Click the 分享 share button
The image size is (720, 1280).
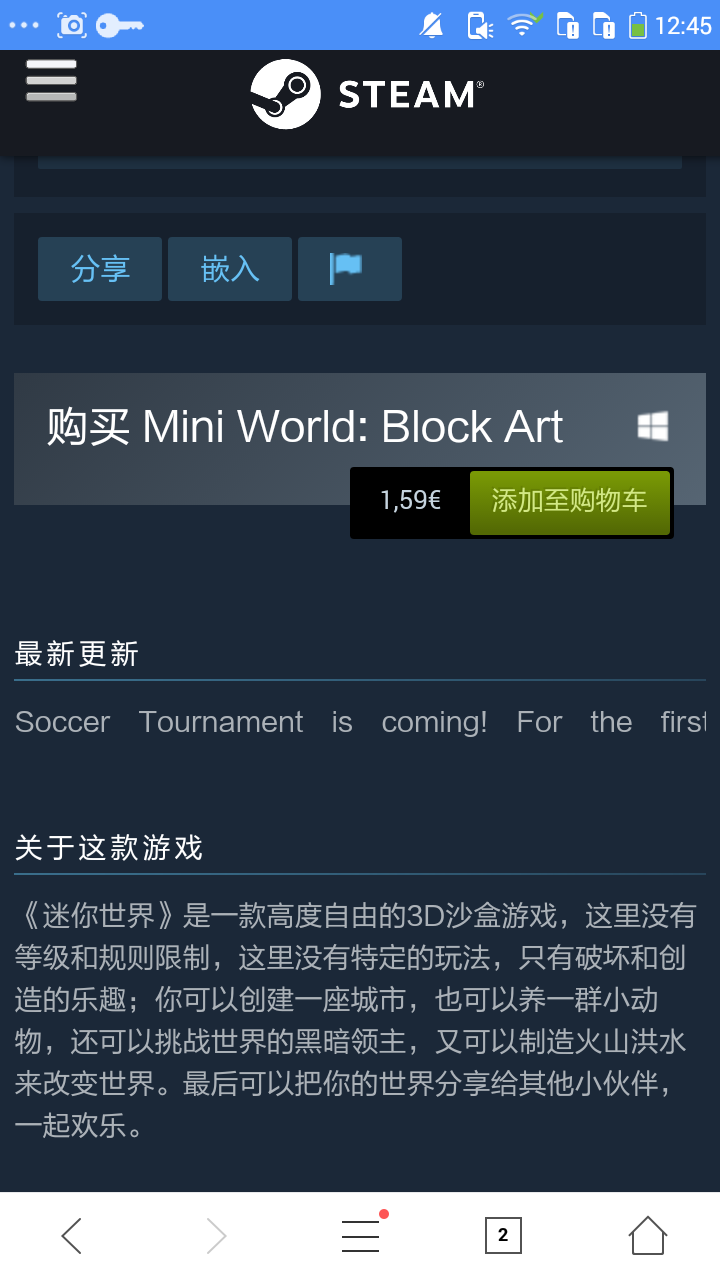[100, 269]
